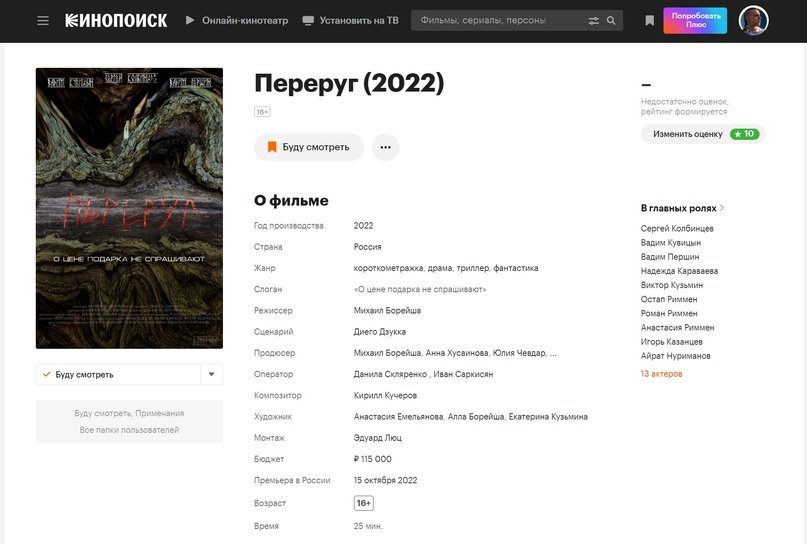This screenshot has height=544, width=807.
Task: Select genre фантастика
Action: (516, 268)
